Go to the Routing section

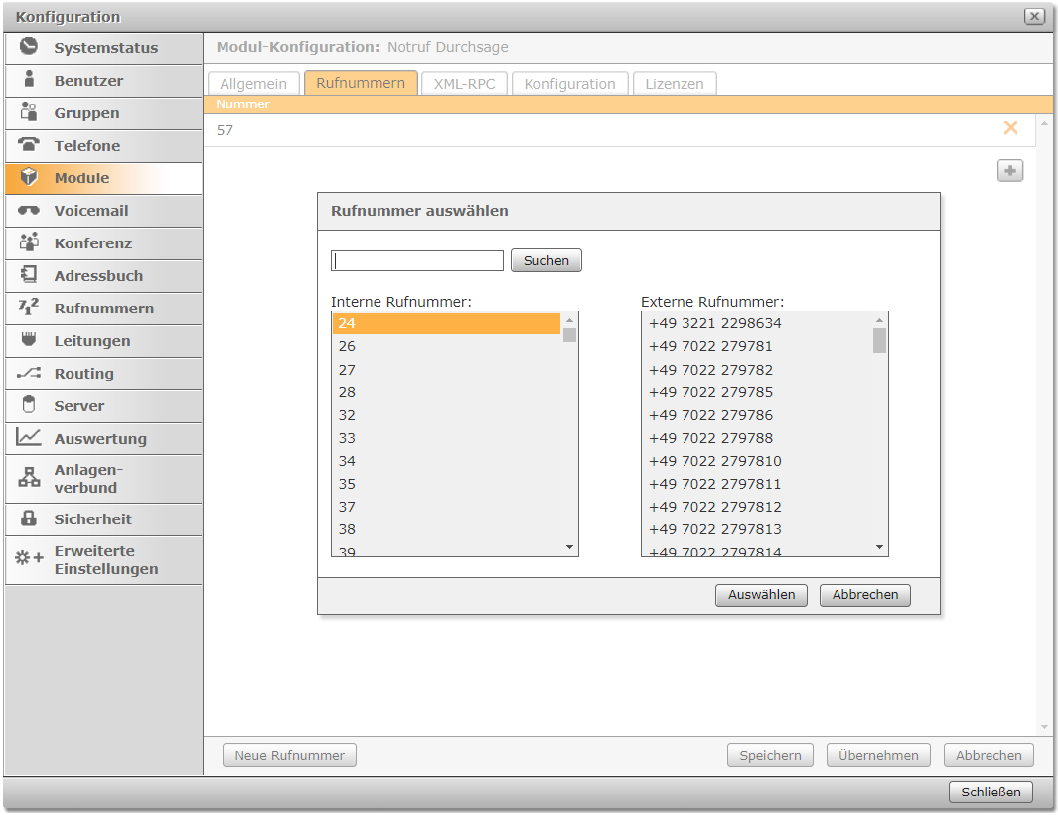(104, 374)
